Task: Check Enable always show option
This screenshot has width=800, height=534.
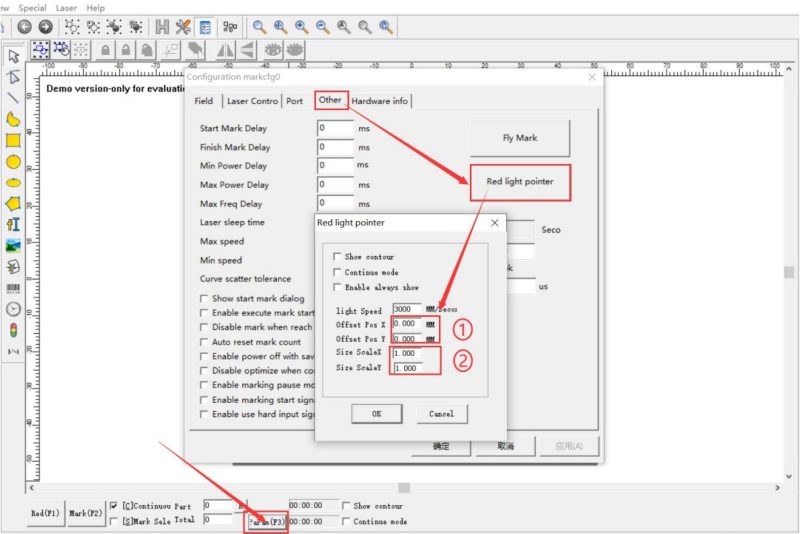Action: 338,287
